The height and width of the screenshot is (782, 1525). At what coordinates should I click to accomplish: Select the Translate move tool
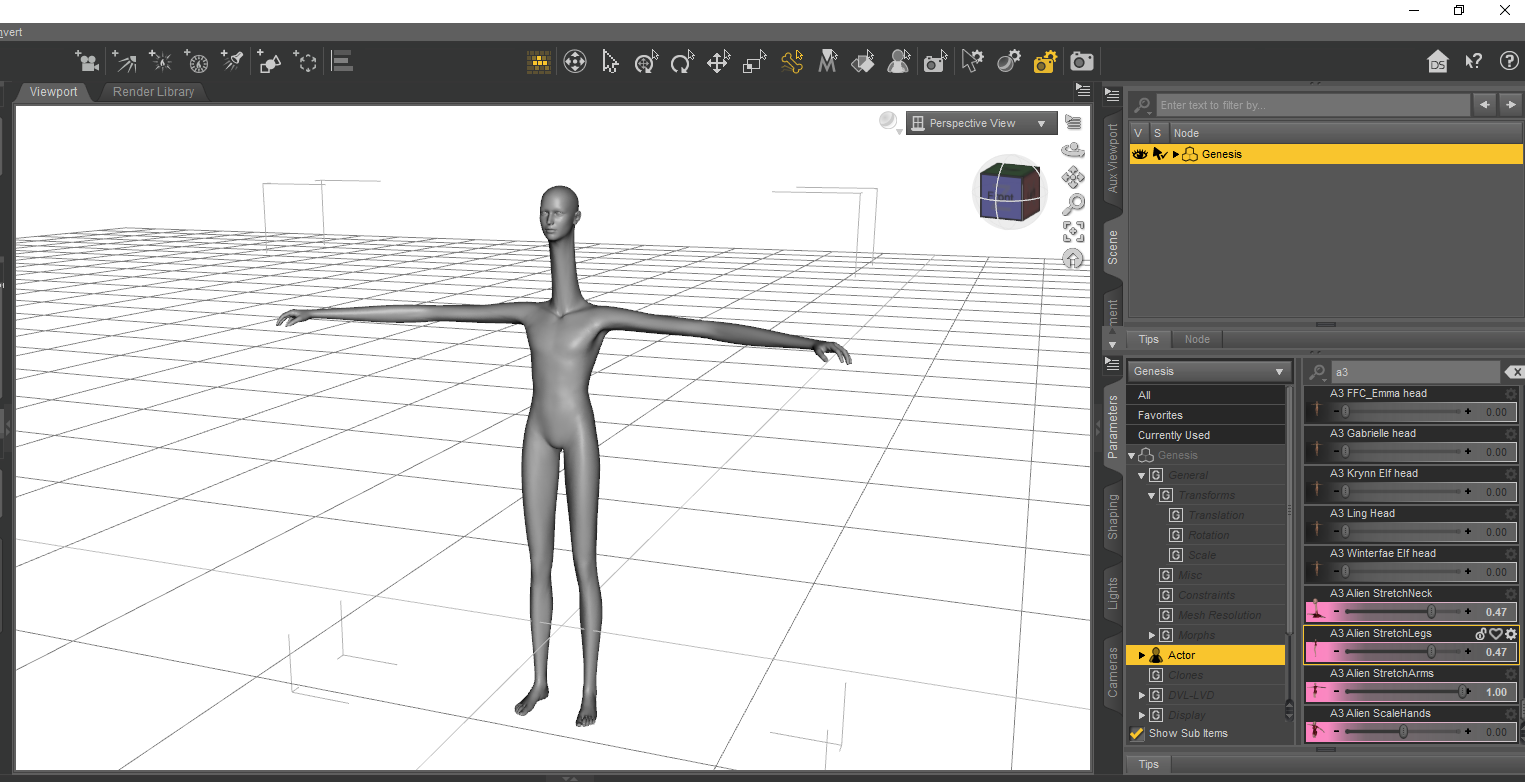click(718, 63)
